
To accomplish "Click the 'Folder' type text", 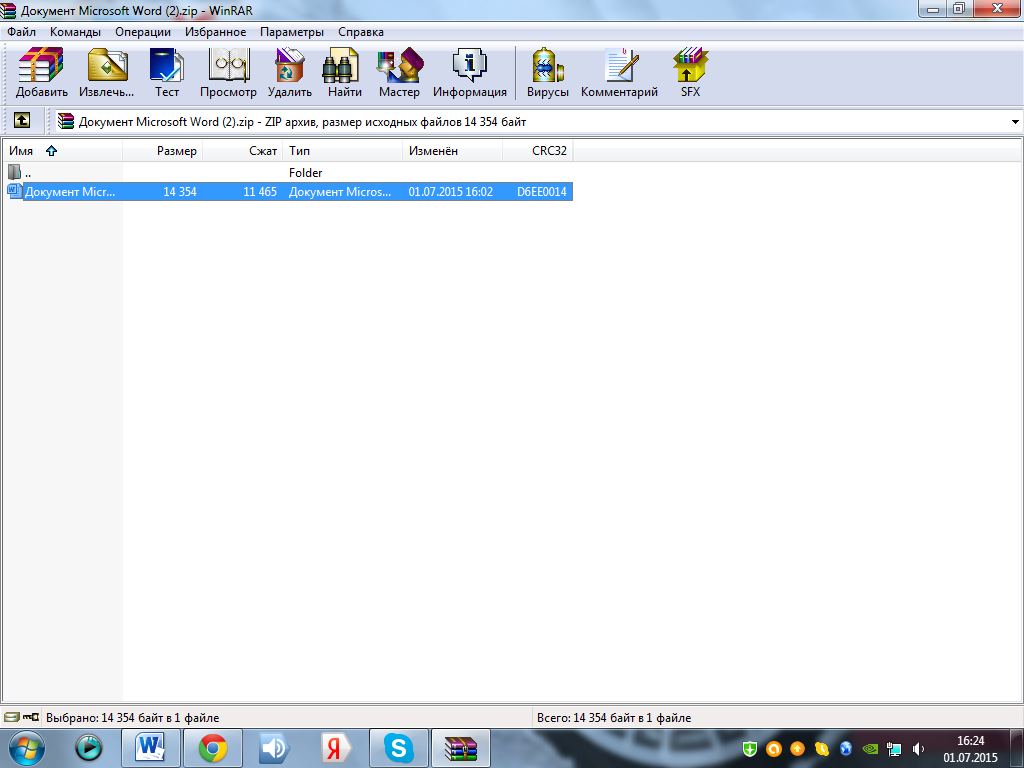I will (306, 173).
